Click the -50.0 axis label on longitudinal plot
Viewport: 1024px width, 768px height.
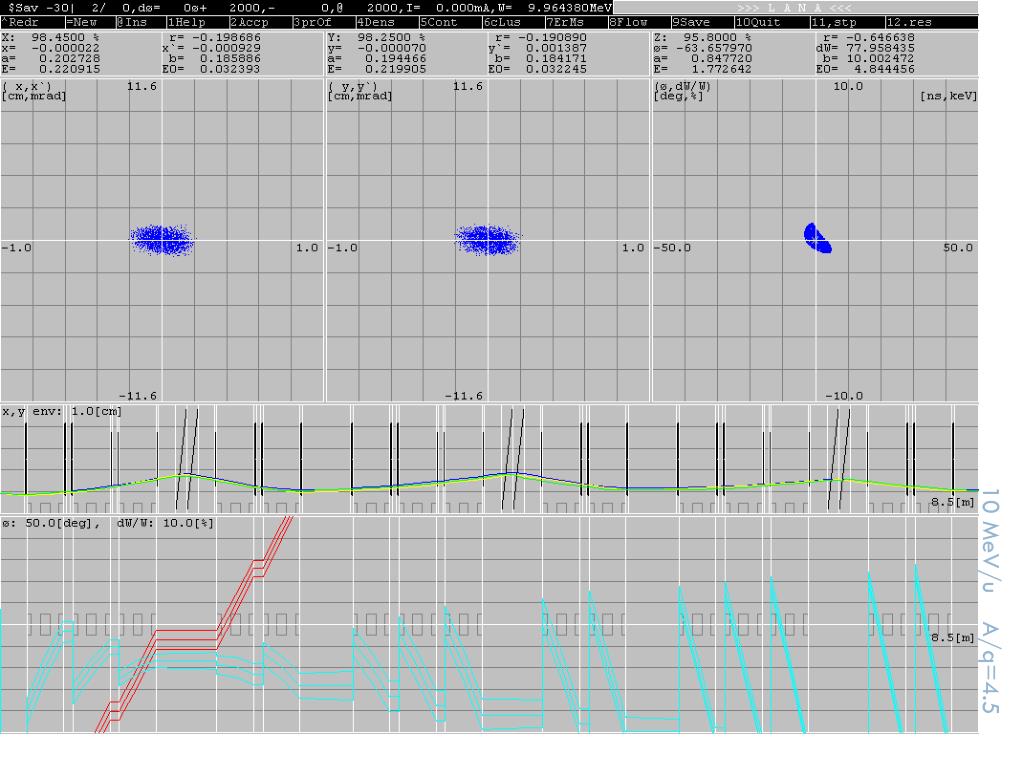click(x=673, y=248)
